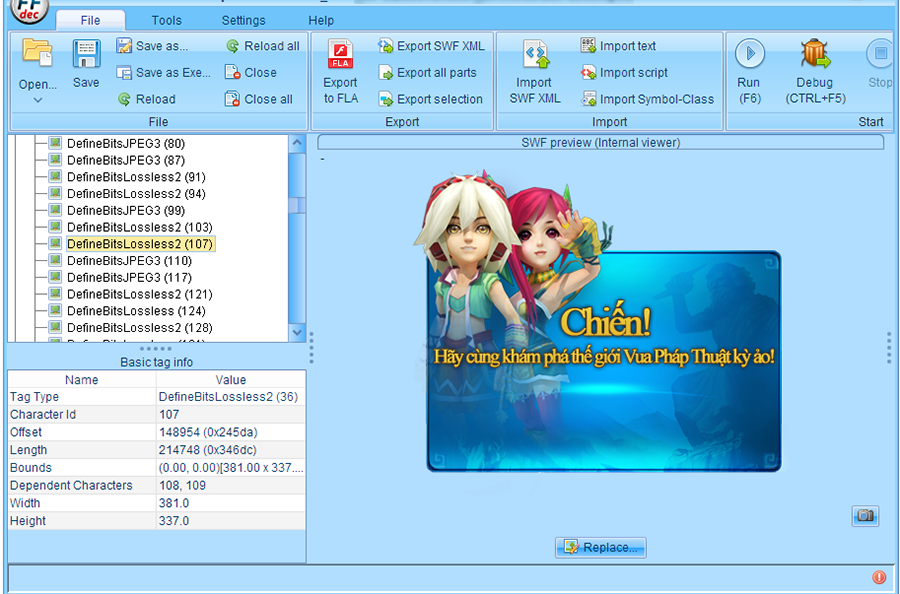The width and height of the screenshot is (900, 594).
Task: Click the SWF preview image
Action: pyautogui.click(x=597, y=321)
